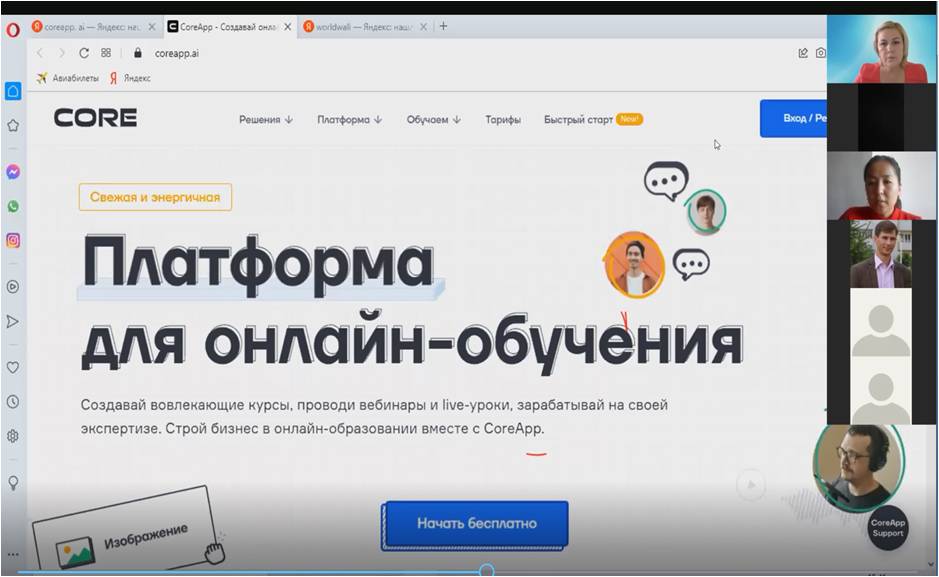Open the CoreApp Support chat bubble
Screen dimensions: 939x577
pos(887,528)
